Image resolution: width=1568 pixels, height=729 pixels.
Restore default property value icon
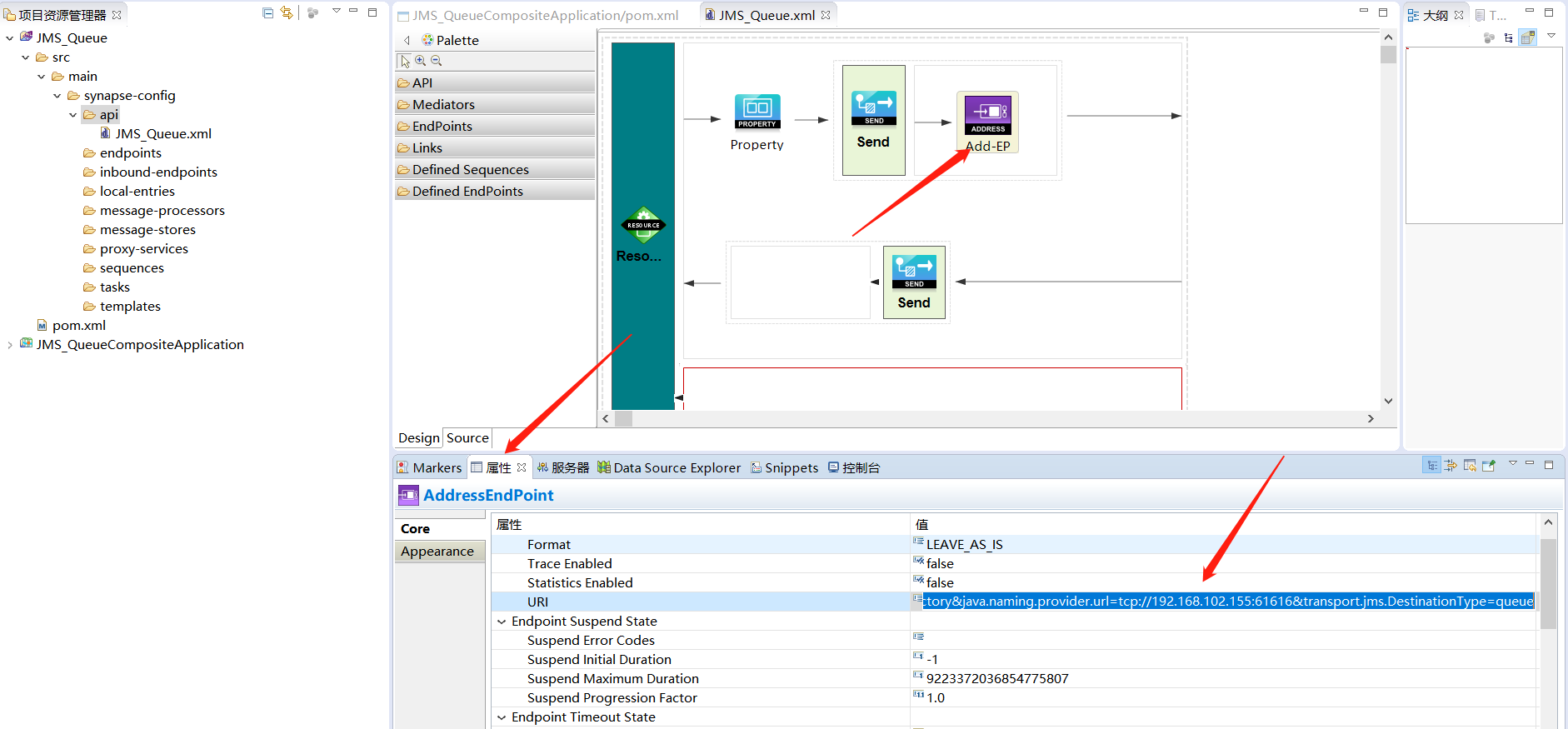point(1470,466)
